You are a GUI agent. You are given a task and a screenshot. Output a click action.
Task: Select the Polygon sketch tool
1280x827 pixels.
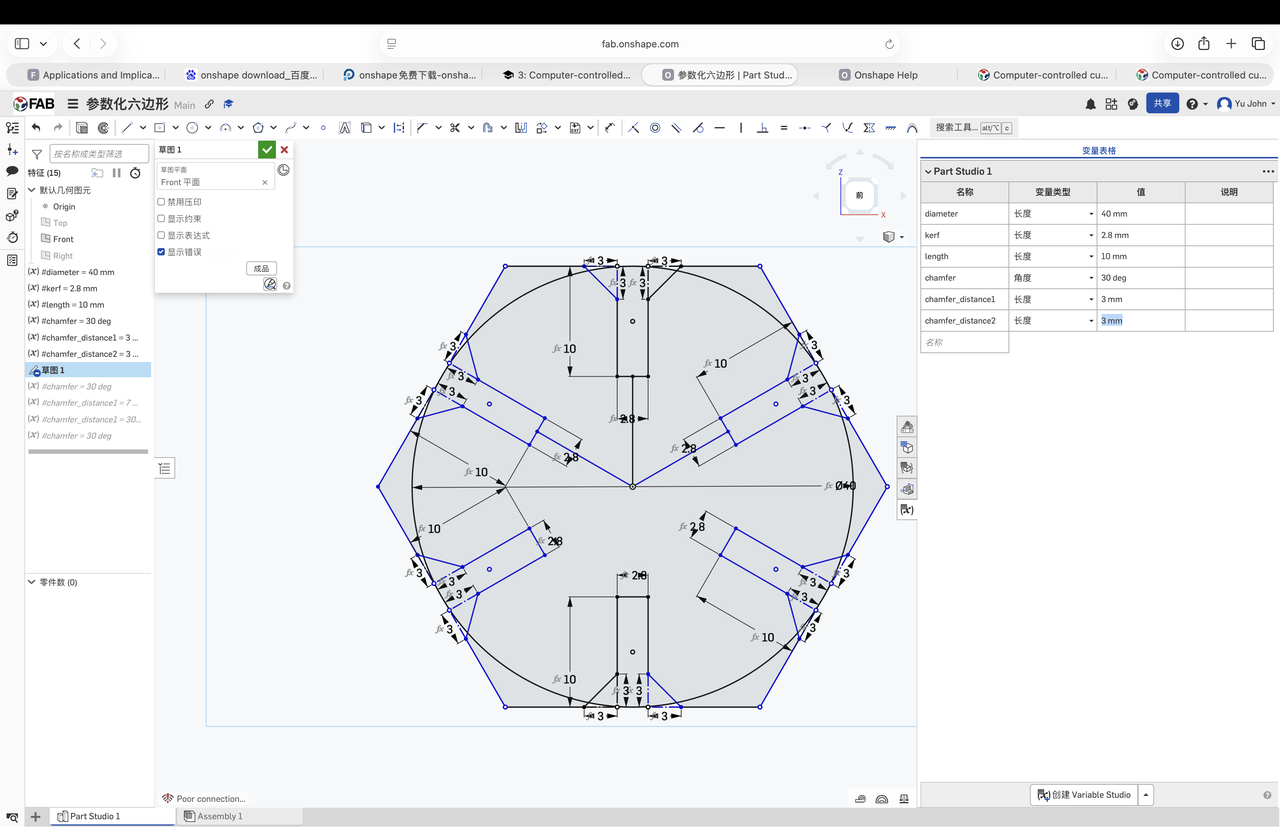click(258, 128)
